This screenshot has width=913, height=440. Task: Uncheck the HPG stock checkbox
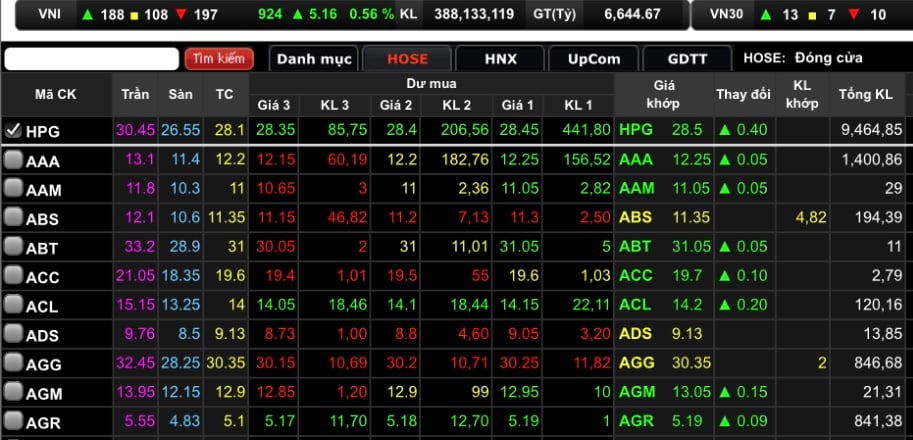click(x=13, y=130)
